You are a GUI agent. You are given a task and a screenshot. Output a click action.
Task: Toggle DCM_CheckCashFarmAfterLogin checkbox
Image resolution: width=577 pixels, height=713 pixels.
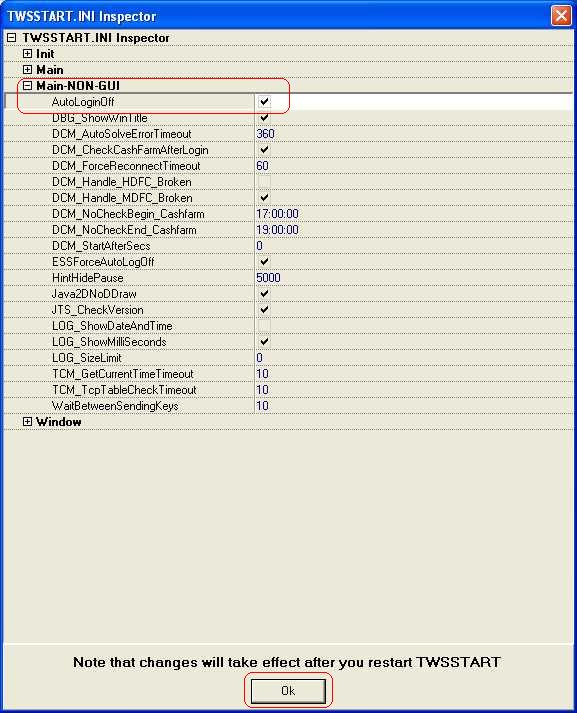coord(264,150)
